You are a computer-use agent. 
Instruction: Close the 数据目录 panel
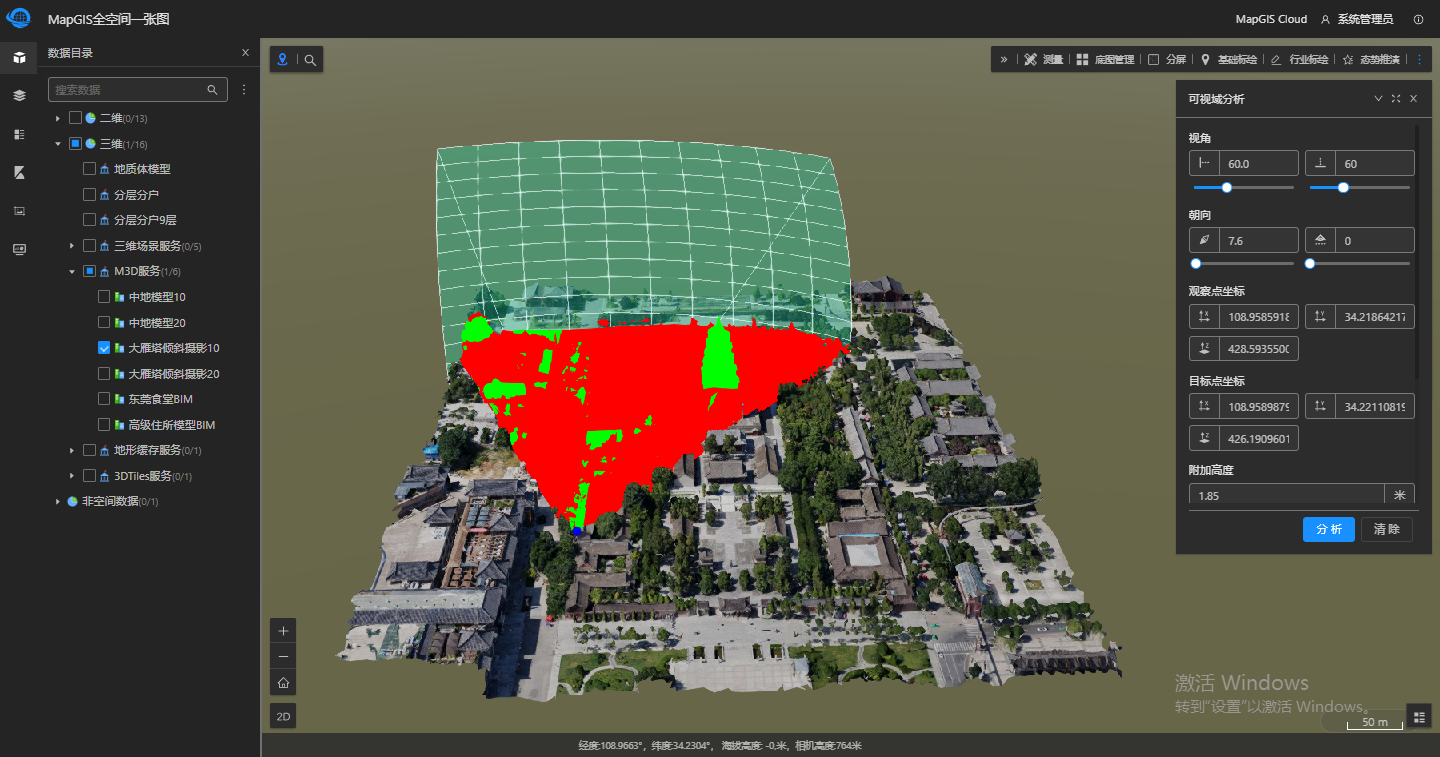pos(246,53)
